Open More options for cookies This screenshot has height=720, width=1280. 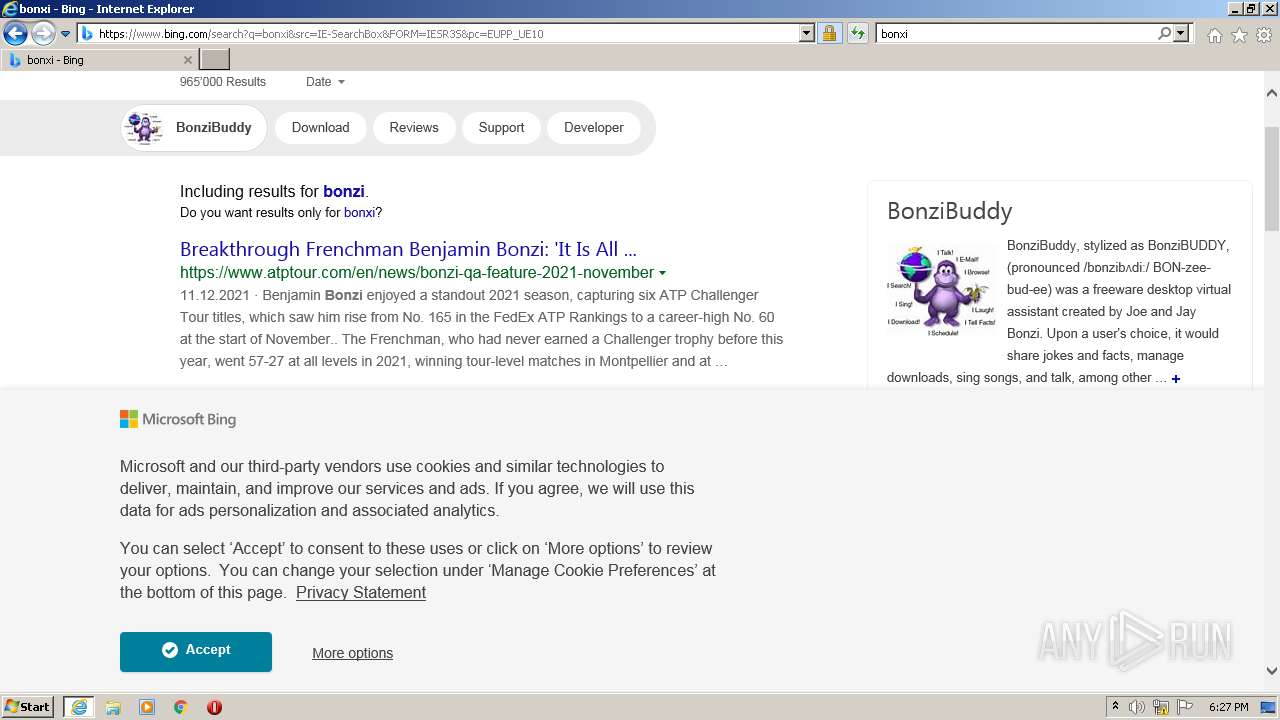352,653
